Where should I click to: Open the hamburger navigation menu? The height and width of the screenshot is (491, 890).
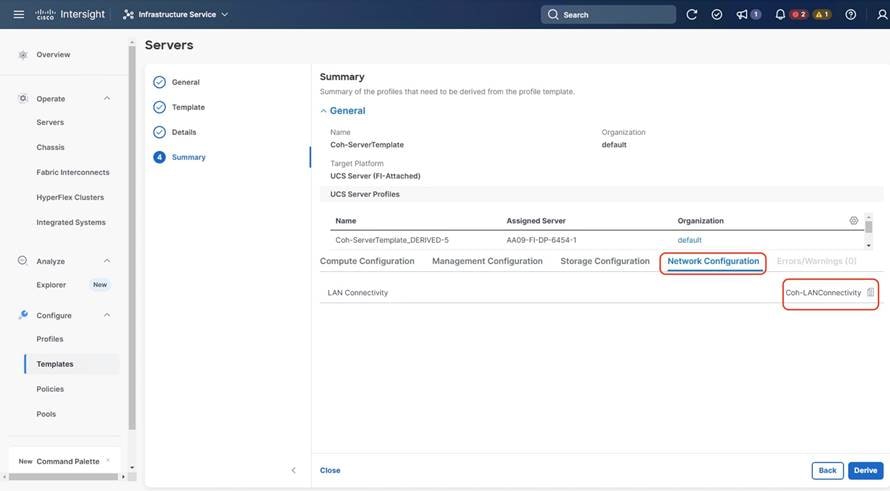pos(19,14)
